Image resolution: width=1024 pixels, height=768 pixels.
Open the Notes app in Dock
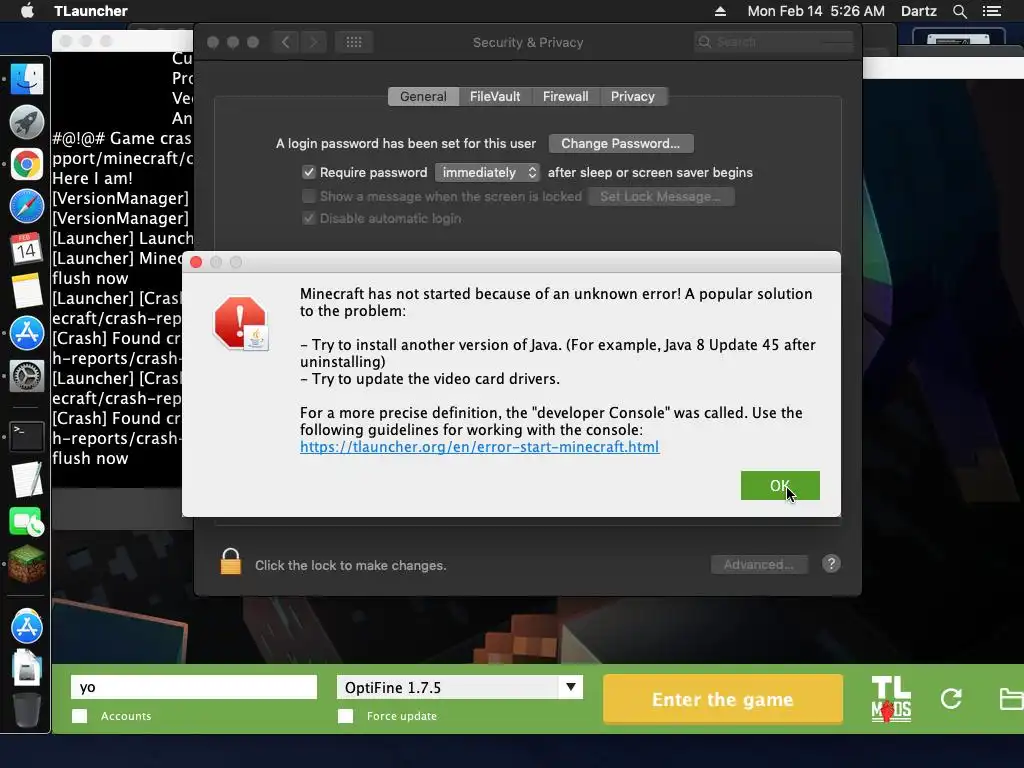click(27, 291)
